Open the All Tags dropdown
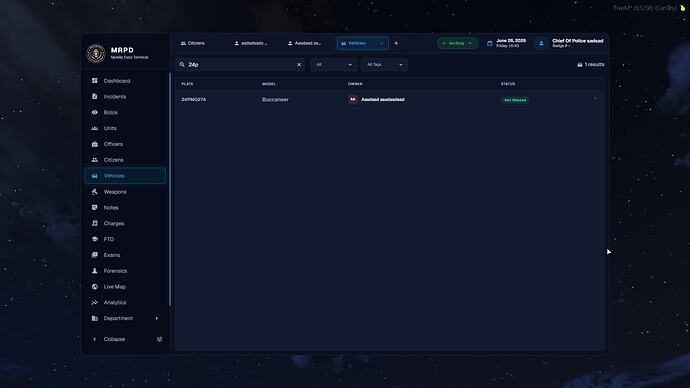The height and width of the screenshot is (388, 690). coord(384,65)
